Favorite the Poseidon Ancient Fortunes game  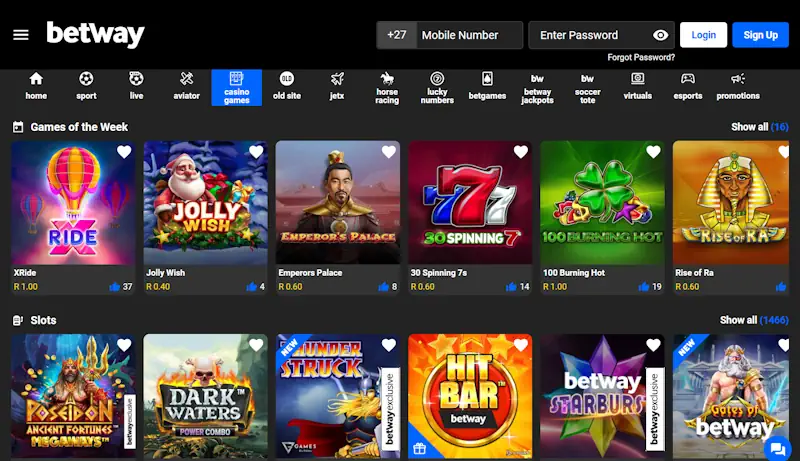pyautogui.click(x=124, y=345)
